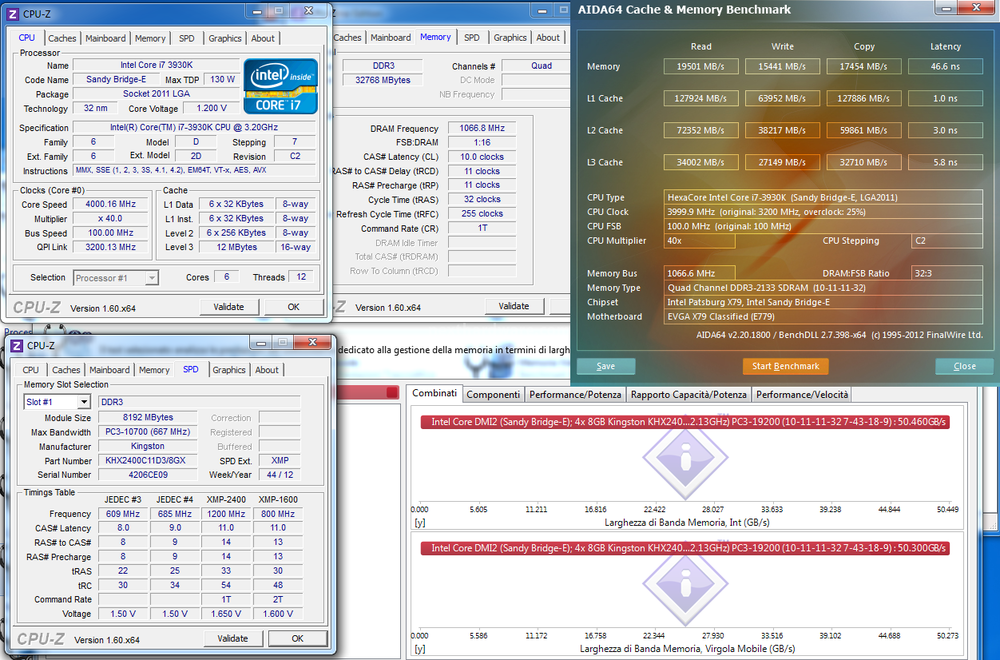The height and width of the screenshot is (660, 1000).
Task: Click the Intel Core i7 inside logo
Action: (x=281, y=86)
